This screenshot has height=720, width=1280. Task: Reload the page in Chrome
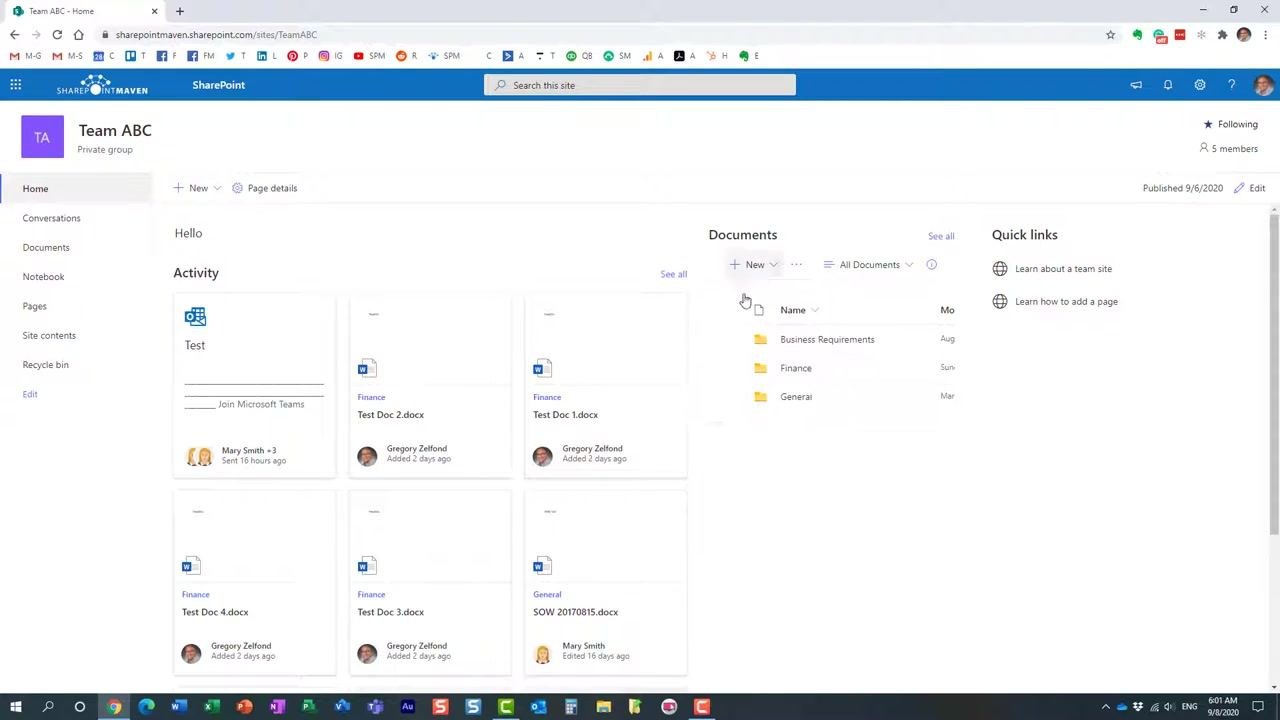pos(57,35)
